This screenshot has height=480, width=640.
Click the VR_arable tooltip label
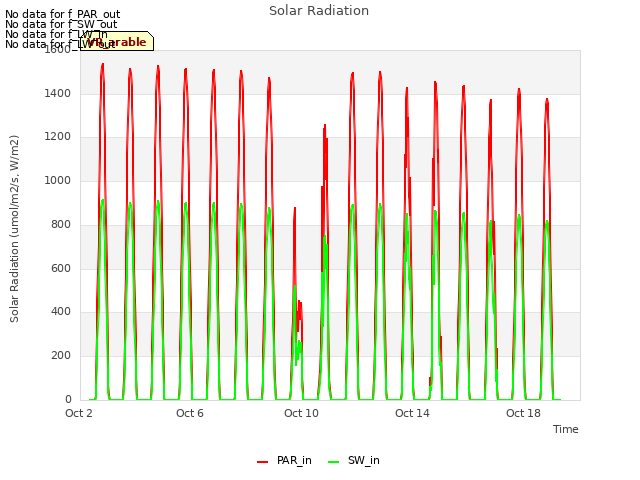117,42
